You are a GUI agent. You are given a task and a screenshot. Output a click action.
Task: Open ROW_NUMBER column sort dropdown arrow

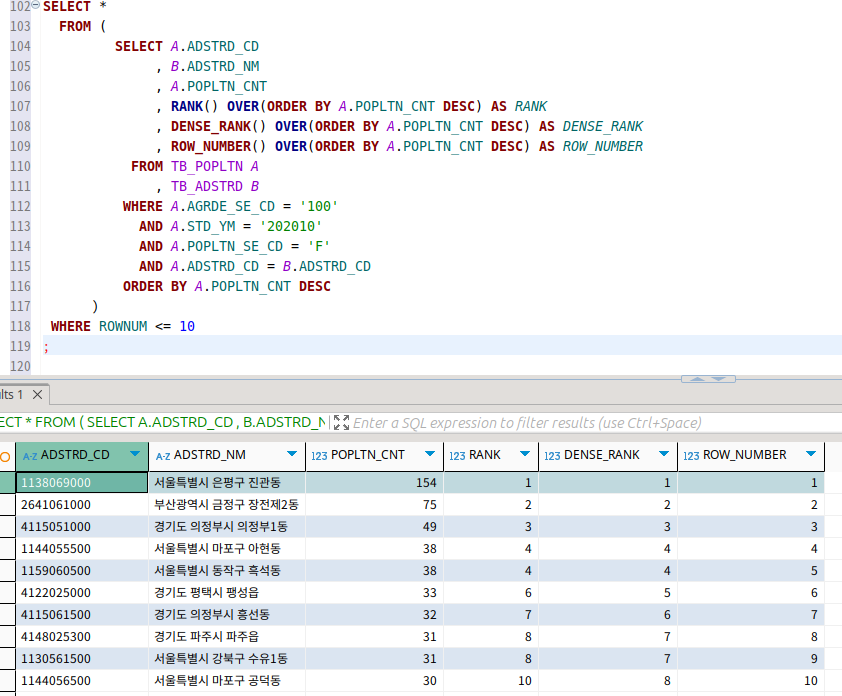(x=810, y=454)
